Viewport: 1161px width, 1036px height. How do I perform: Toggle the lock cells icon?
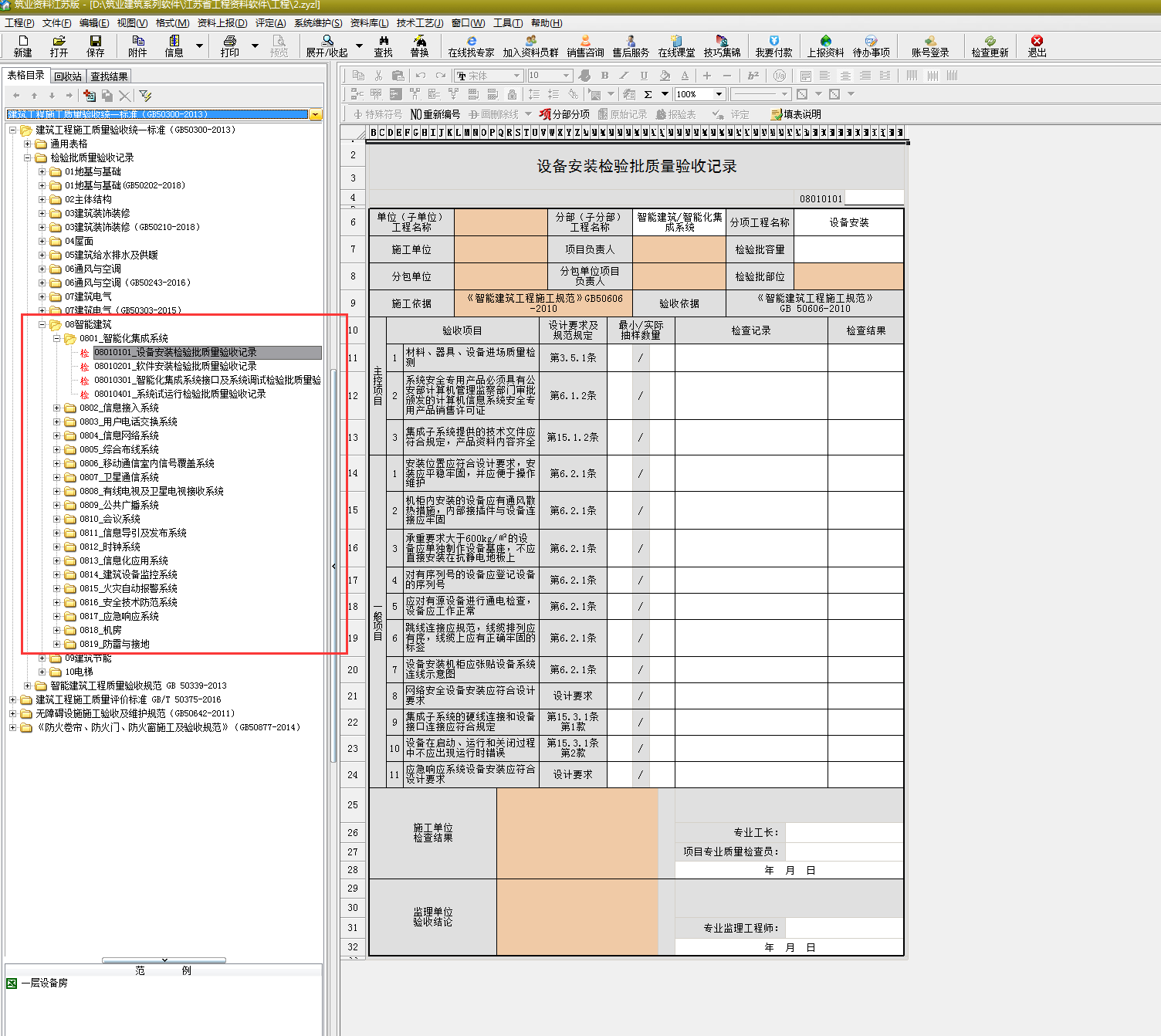(x=512, y=94)
